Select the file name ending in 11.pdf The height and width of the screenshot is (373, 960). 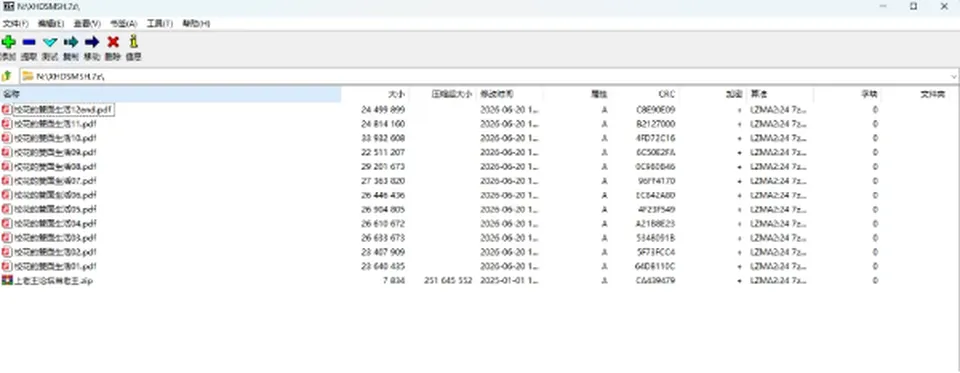point(55,124)
